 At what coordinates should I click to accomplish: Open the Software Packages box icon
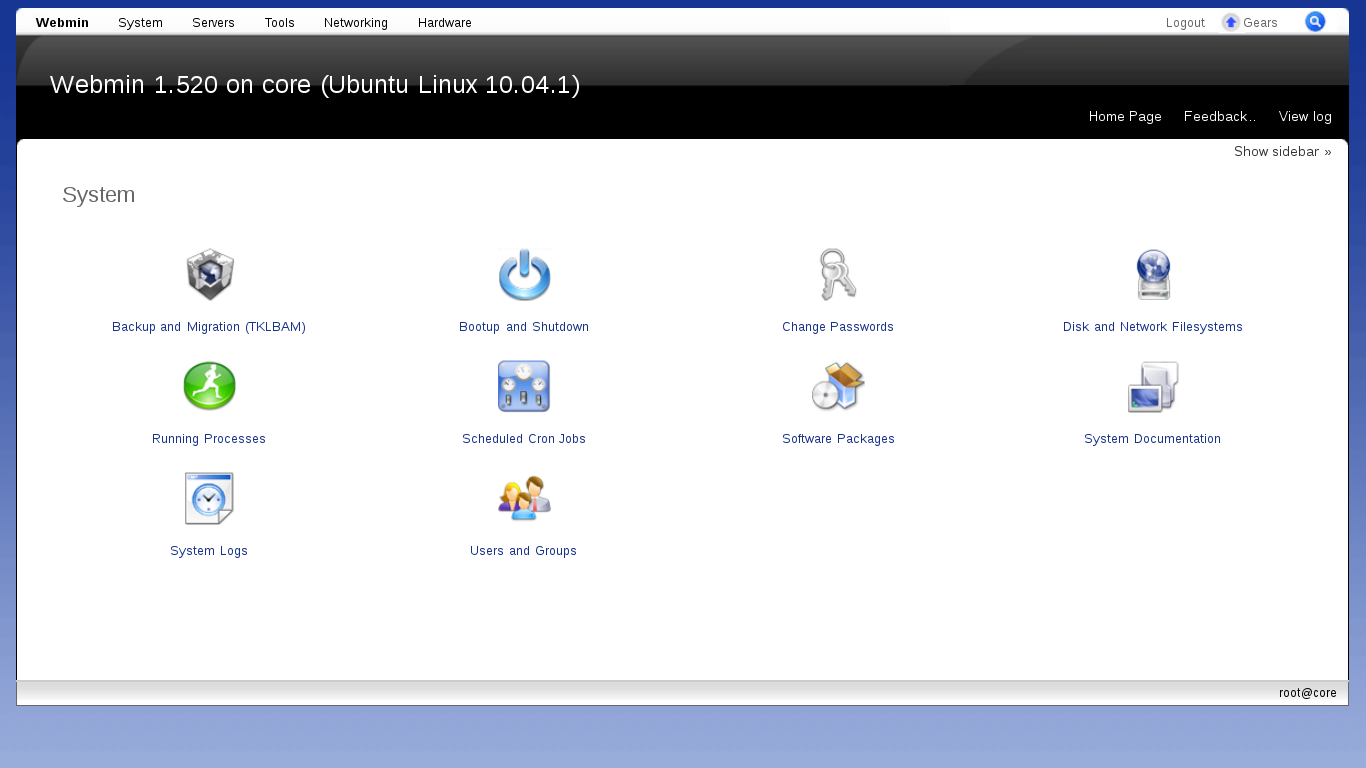pyautogui.click(x=837, y=386)
